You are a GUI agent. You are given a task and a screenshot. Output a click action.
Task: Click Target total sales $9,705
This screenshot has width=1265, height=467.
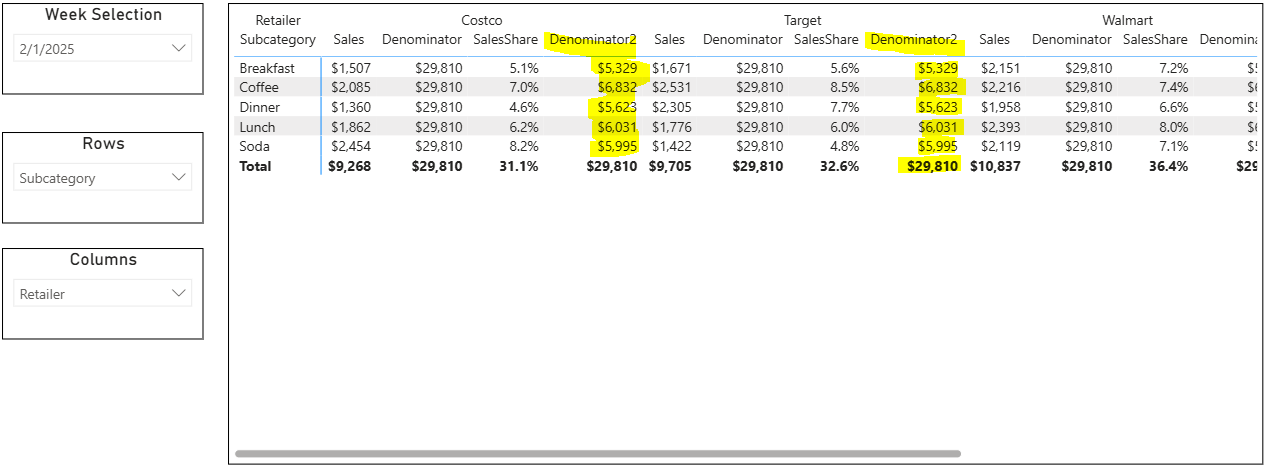tap(671, 166)
